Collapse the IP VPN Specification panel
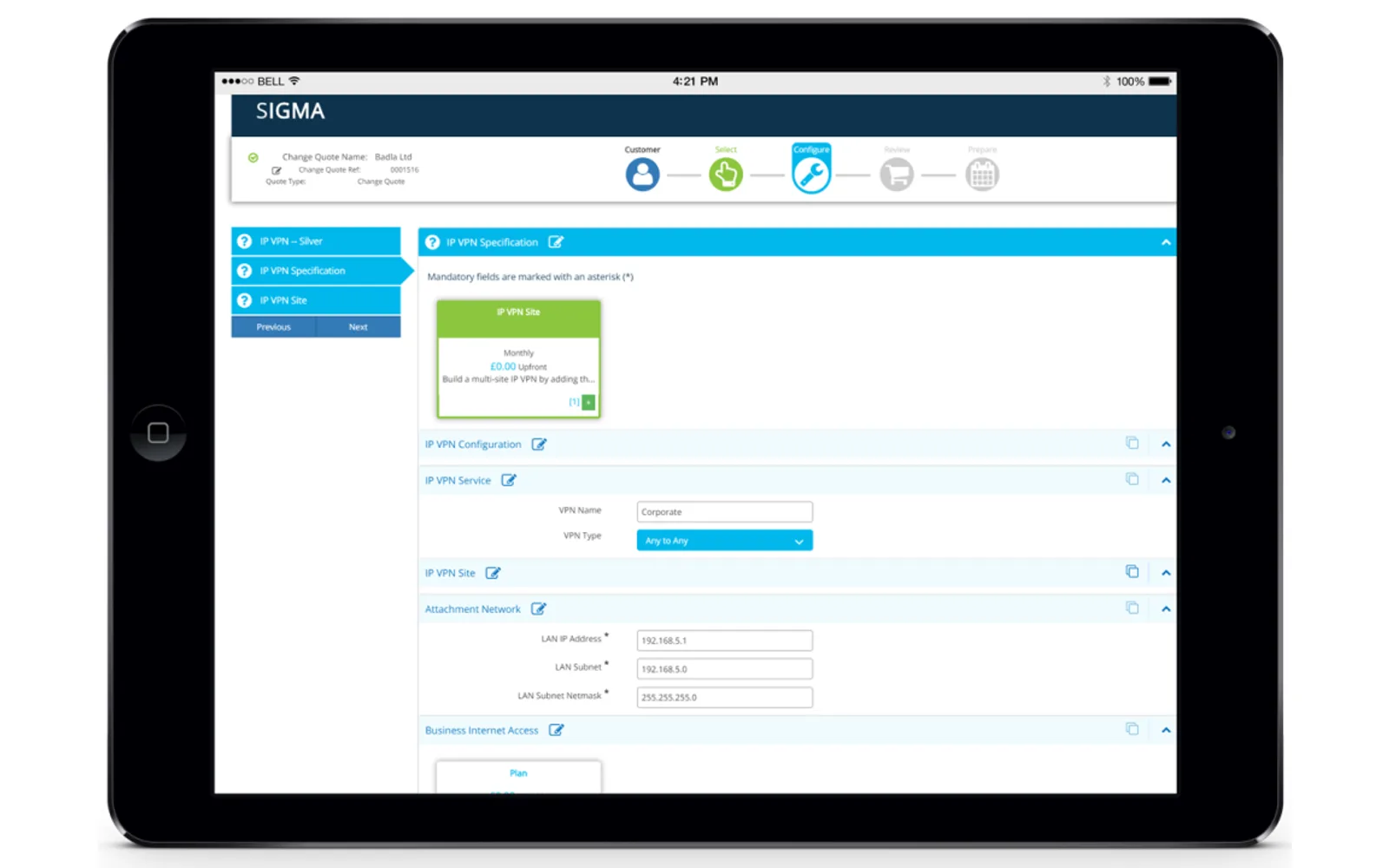The height and width of the screenshot is (868, 1389). [1166, 242]
